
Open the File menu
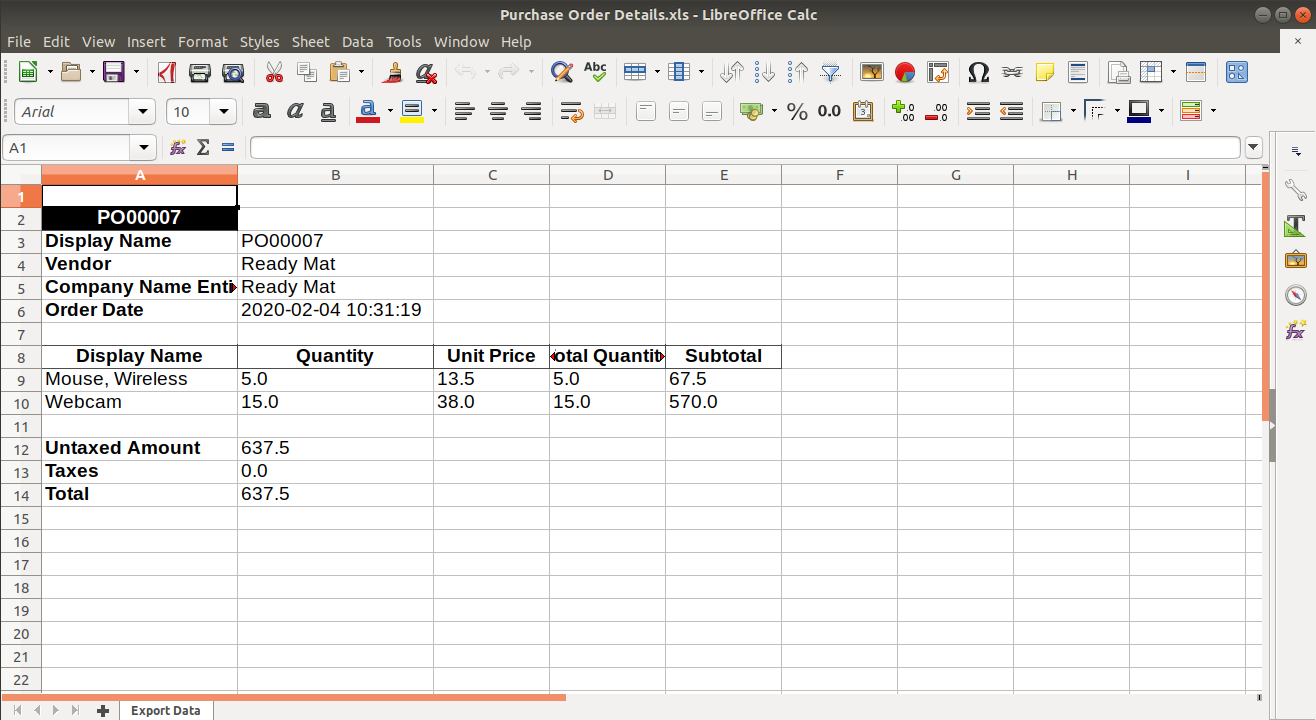(19, 42)
